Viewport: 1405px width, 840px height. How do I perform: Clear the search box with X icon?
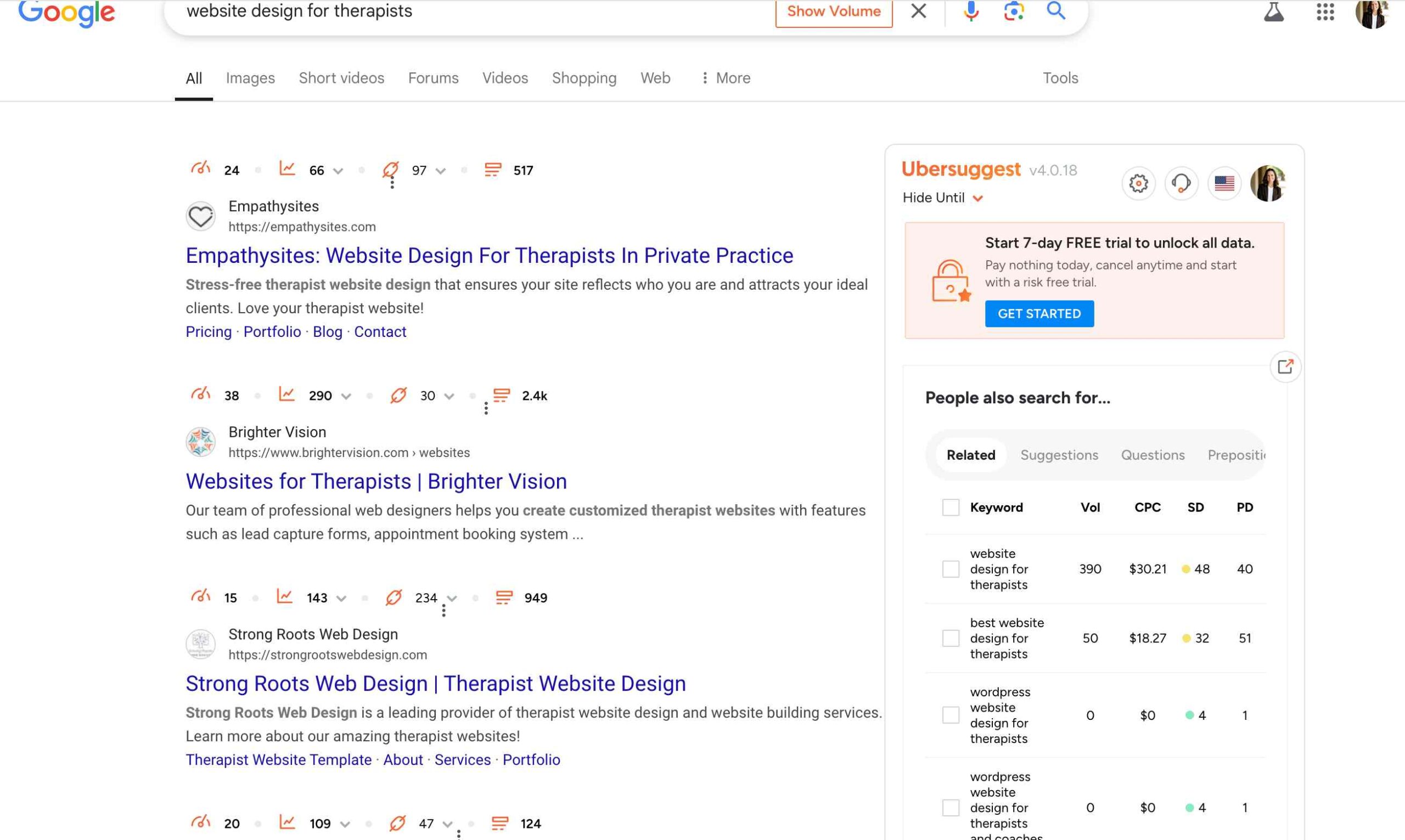click(x=918, y=11)
